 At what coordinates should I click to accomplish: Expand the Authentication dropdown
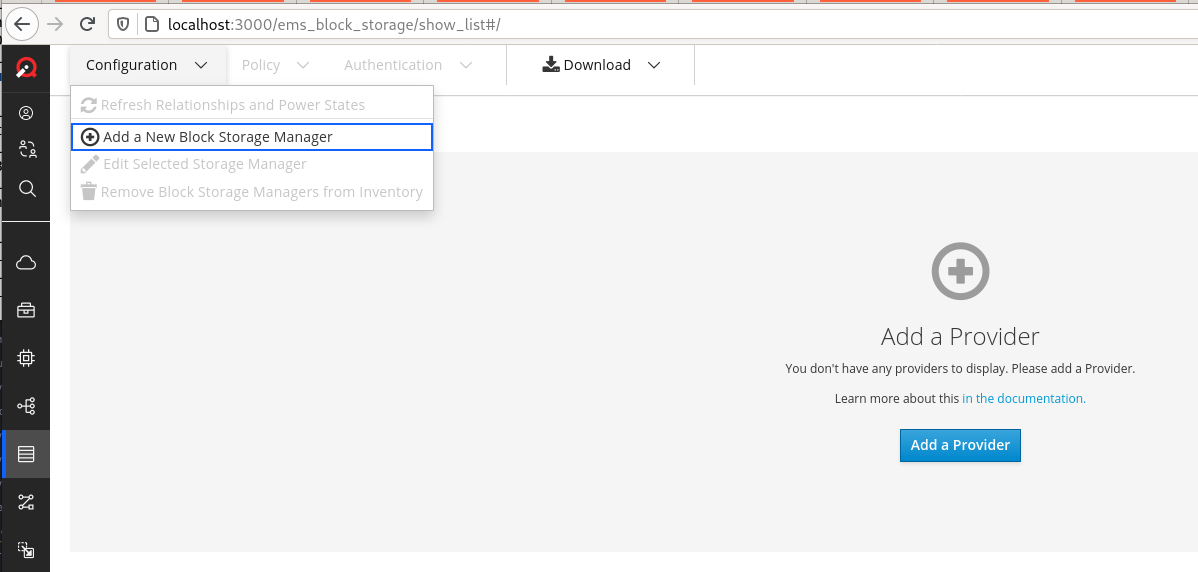click(x=408, y=65)
